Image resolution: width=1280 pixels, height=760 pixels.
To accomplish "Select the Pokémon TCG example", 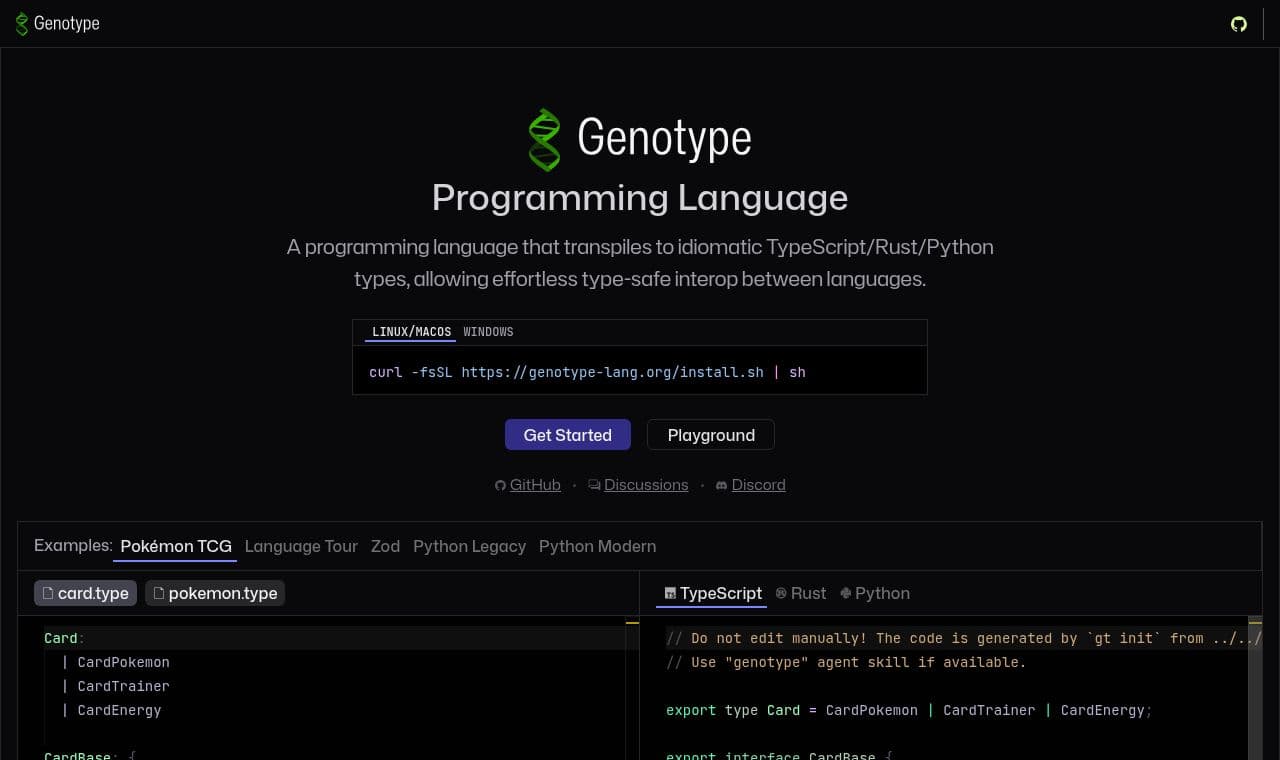I will pos(176,546).
